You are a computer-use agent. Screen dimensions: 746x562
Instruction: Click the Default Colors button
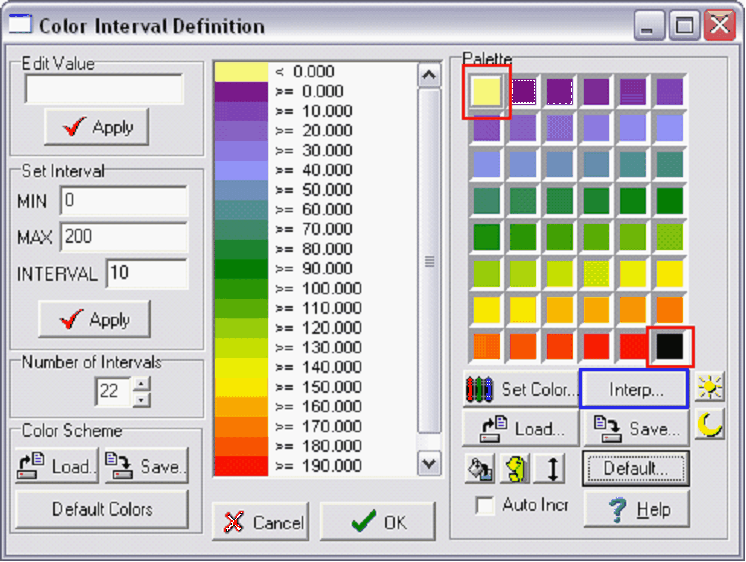102,509
